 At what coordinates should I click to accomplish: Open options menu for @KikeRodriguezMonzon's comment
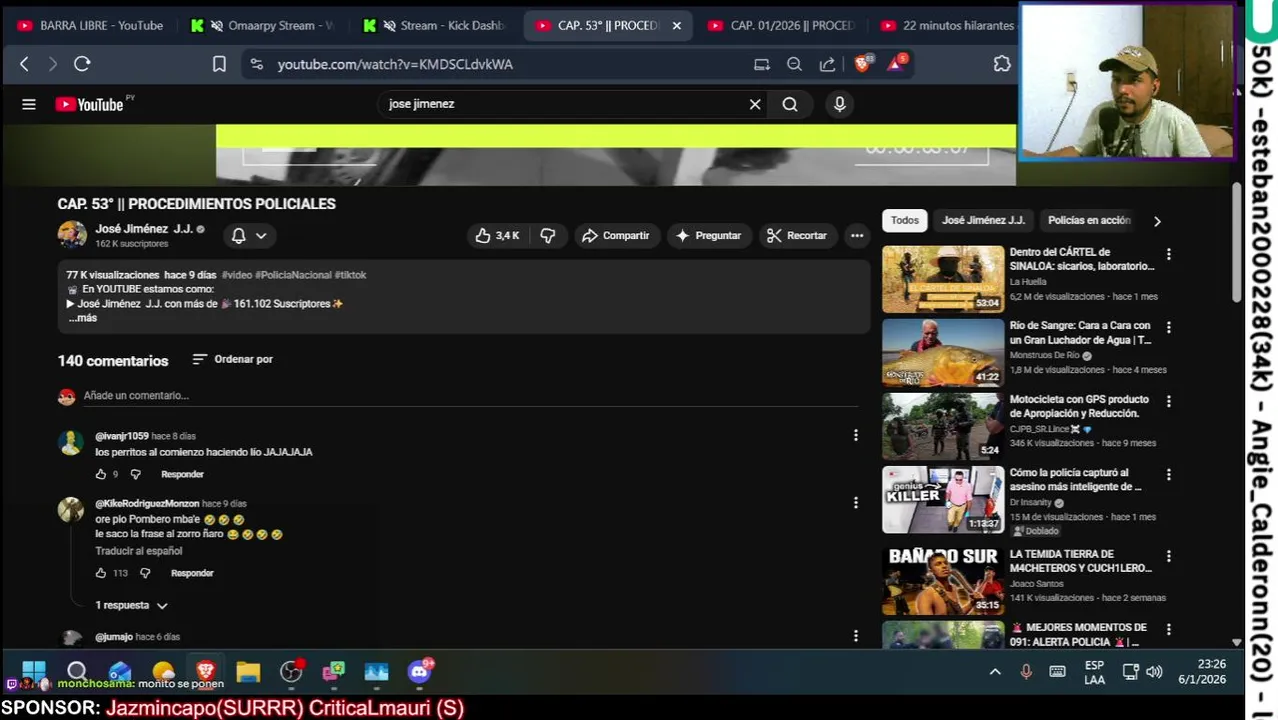point(855,502)
